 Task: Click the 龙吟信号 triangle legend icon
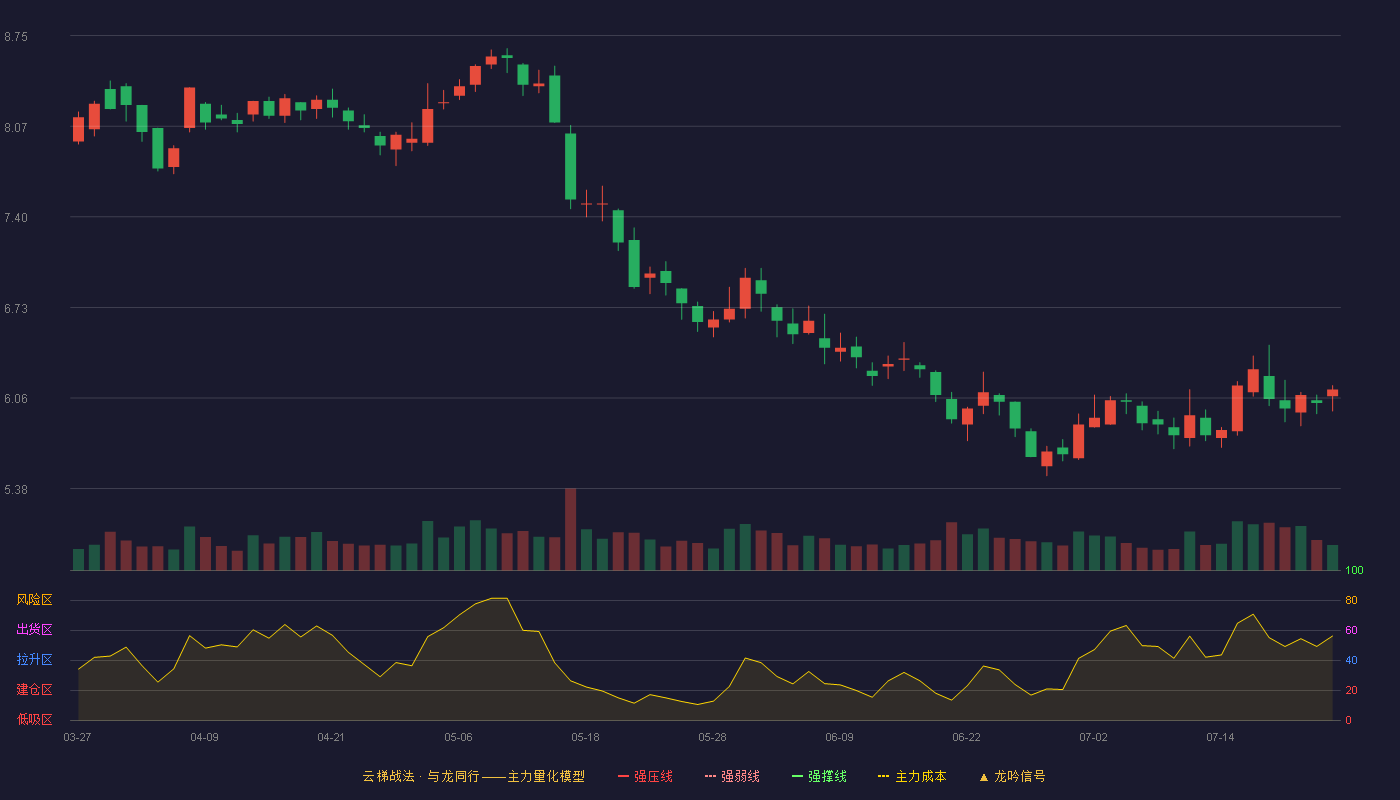[983, 776]
